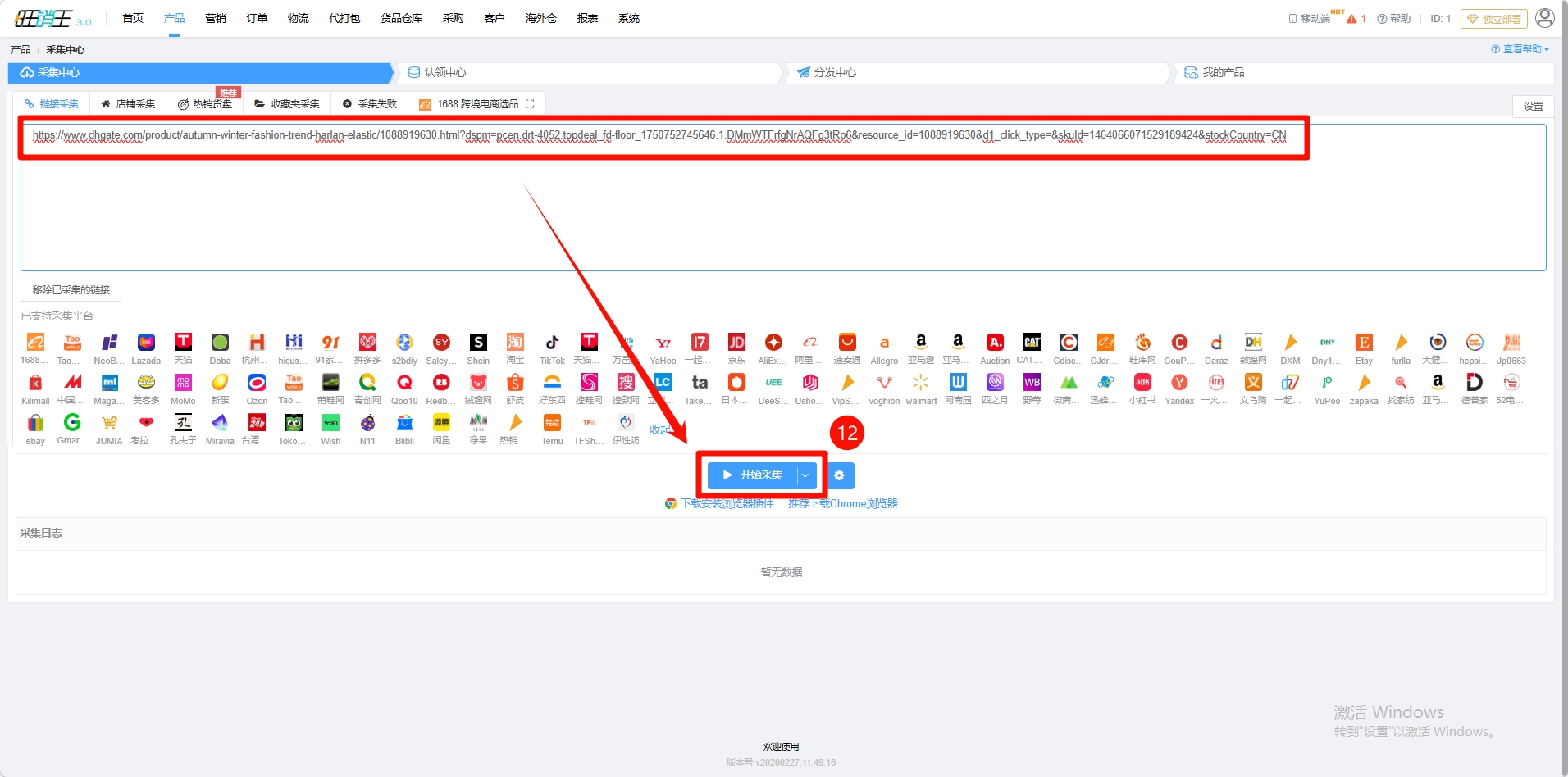Select the Etsy platform icon
The height and width of the screenshot is (777, 1568).
[x=1364, y=343]
